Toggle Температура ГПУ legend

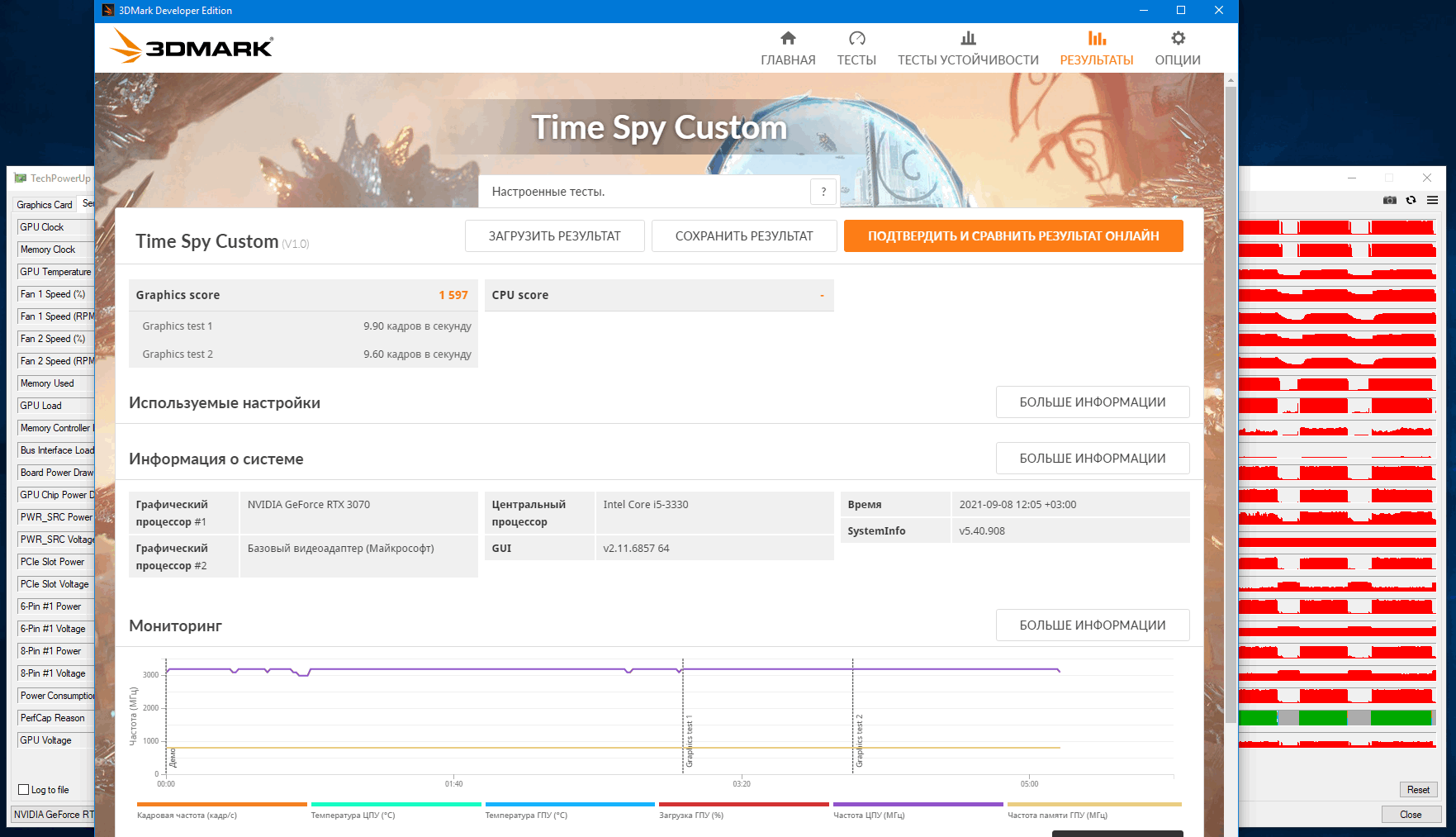click(x=570, y=811)
